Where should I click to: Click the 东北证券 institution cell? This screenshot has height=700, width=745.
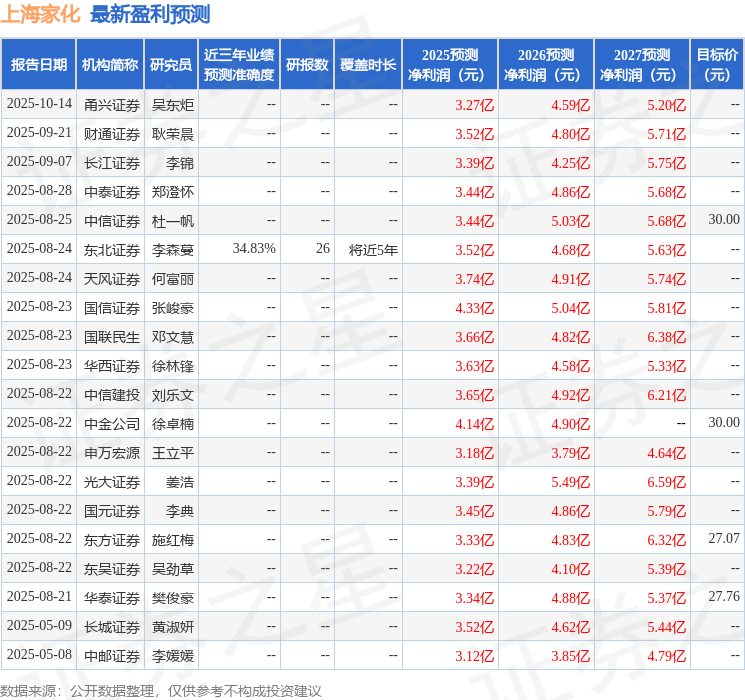click(x=112, y=250)
